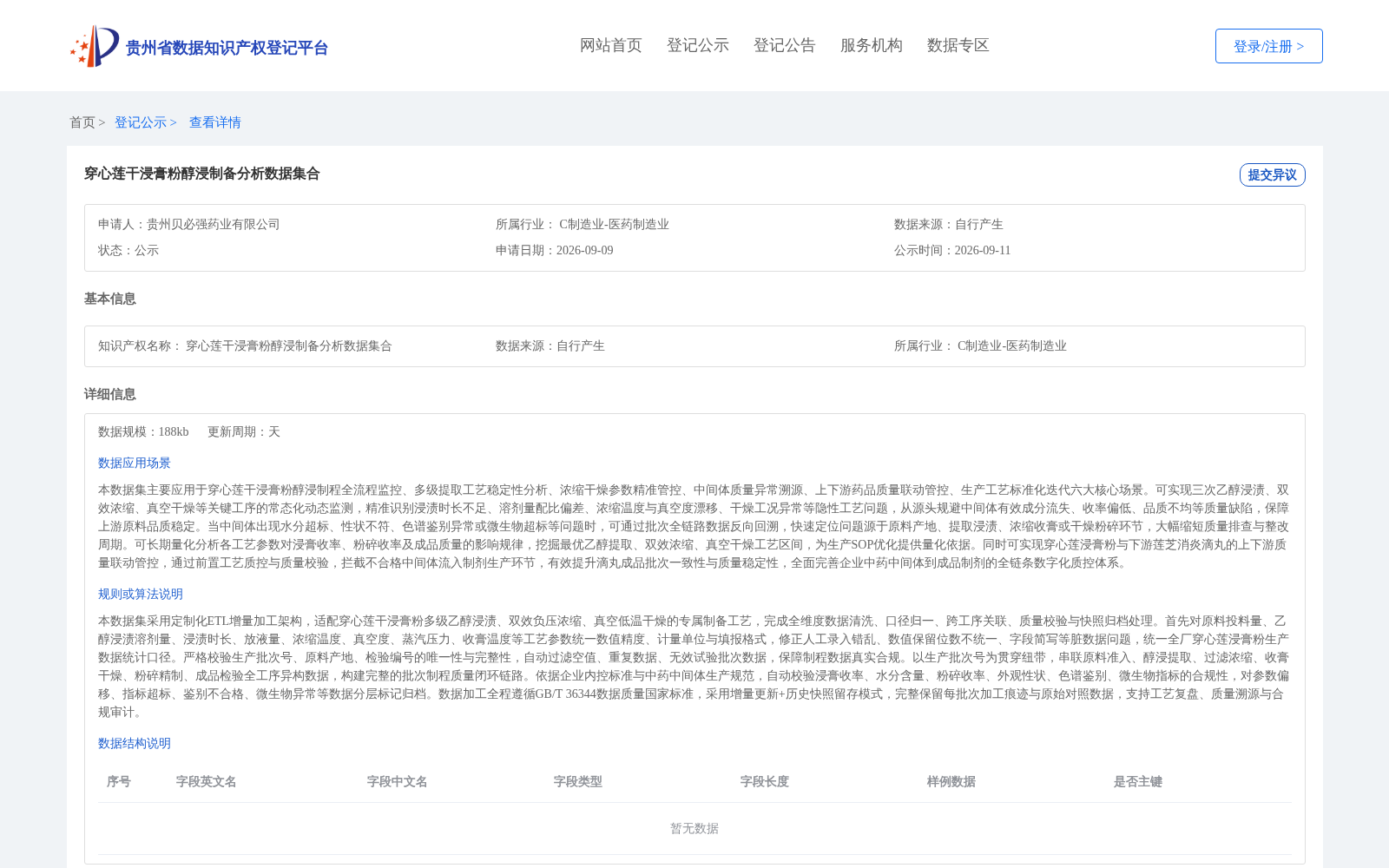Click 查看详情 breadcrumb
The image size is (1389, 868).
point(215,122)
